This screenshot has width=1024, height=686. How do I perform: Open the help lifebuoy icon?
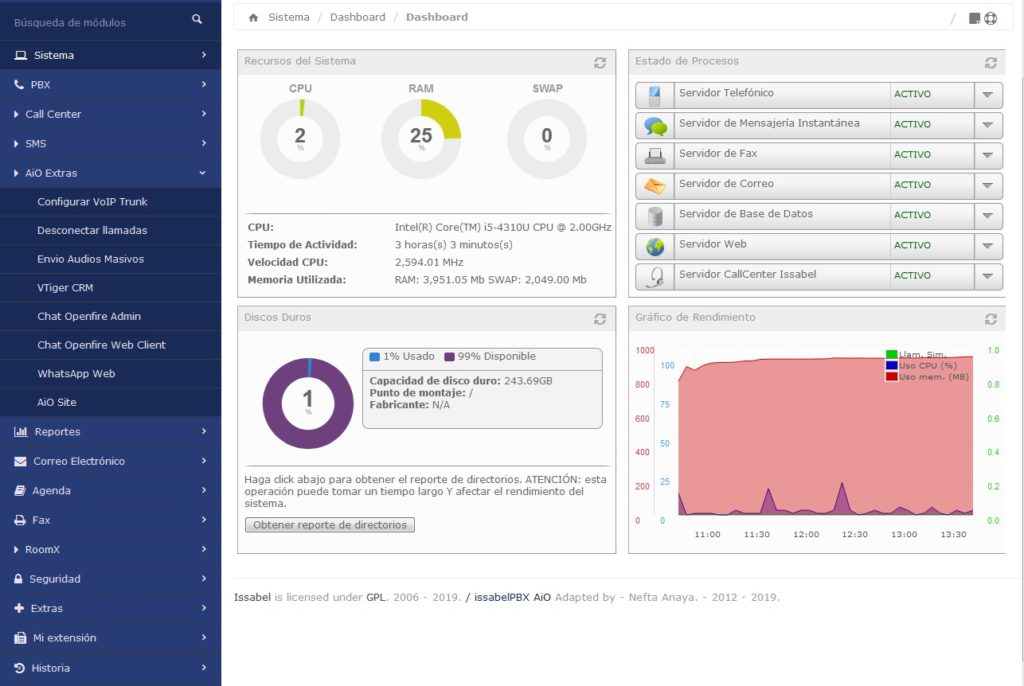point(991,18)
